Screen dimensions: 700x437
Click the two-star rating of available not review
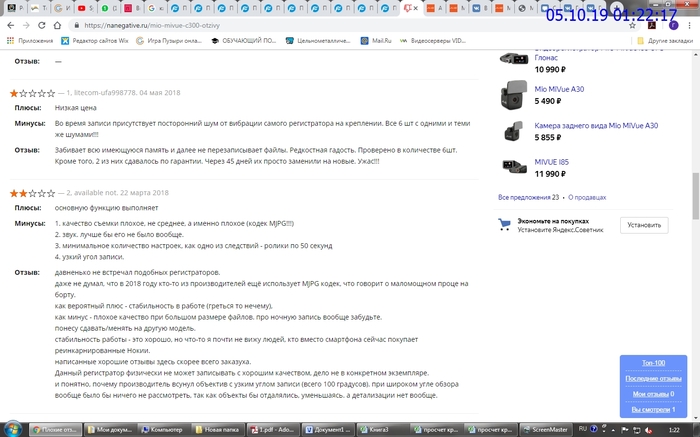point(32,193)
